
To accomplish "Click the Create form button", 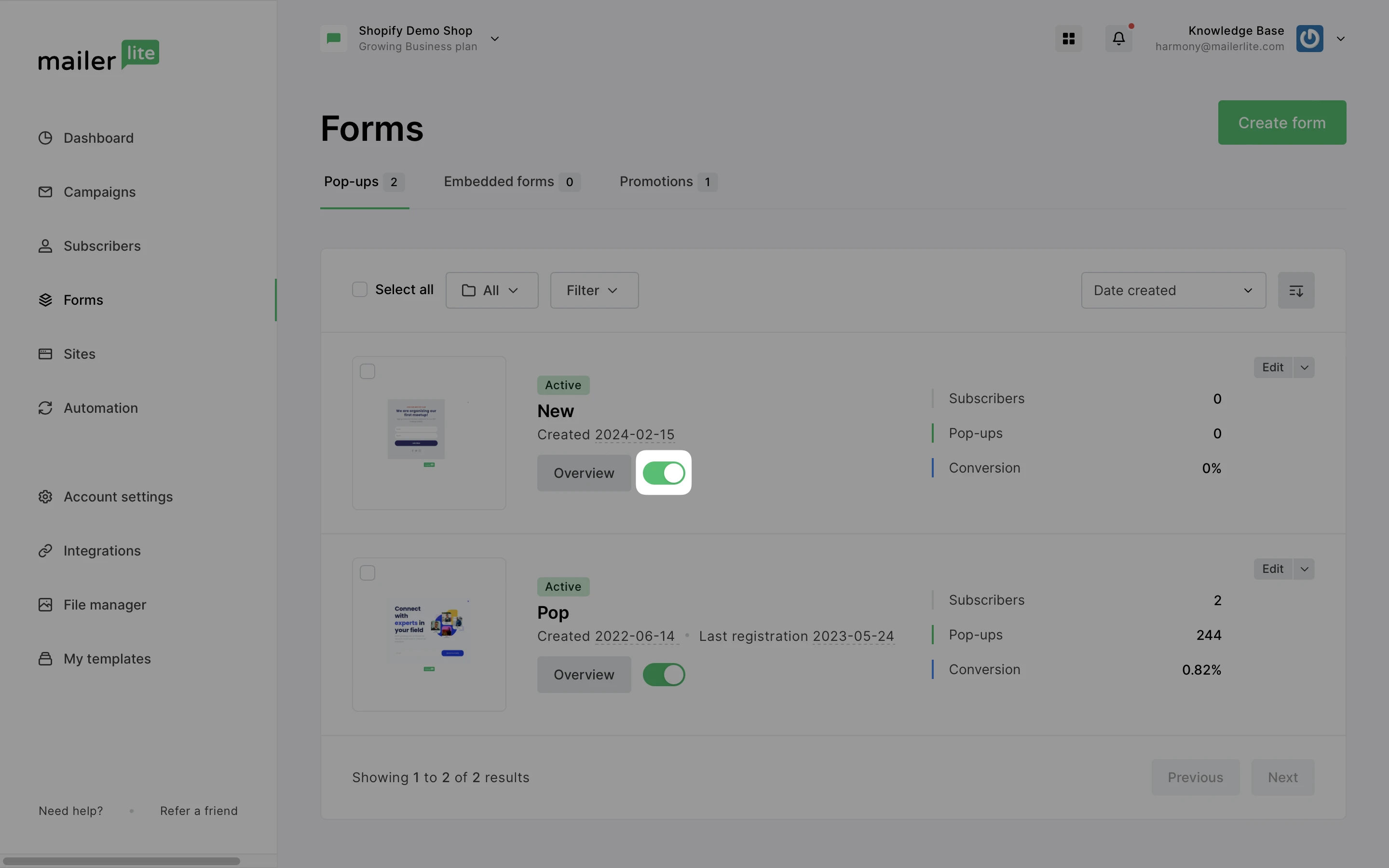I will 1281,123.
